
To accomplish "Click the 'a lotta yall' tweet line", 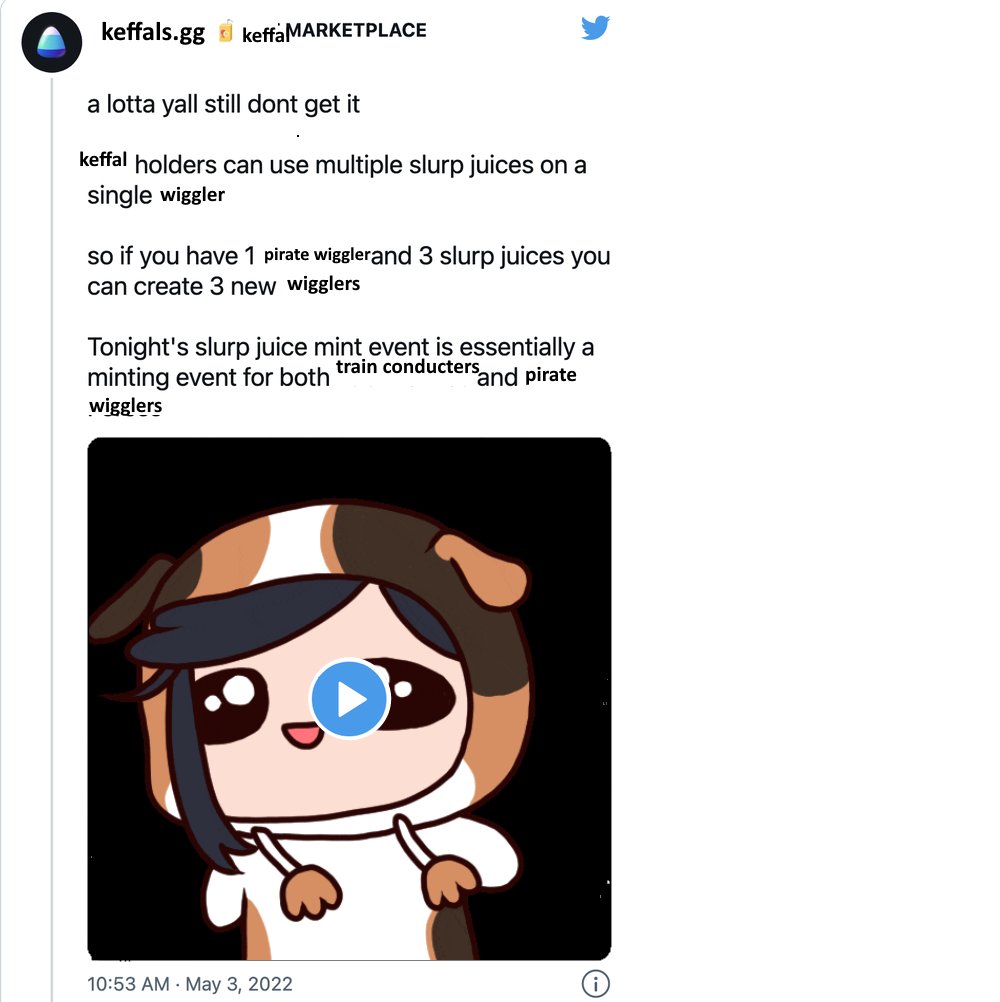I will pos(223,104).
